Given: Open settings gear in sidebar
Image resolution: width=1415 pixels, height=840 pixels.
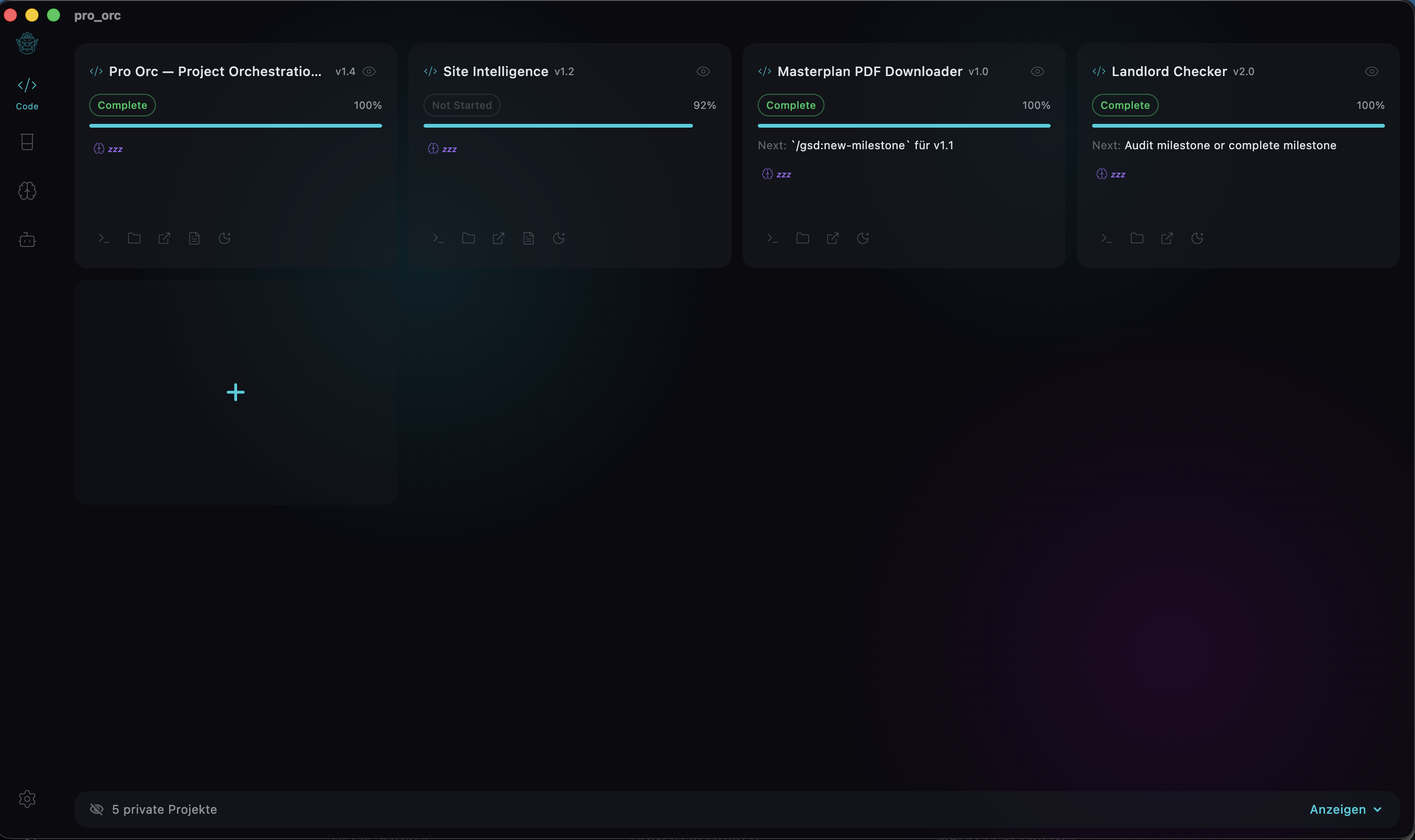Looking at the screenshot, I should (27, 799).
